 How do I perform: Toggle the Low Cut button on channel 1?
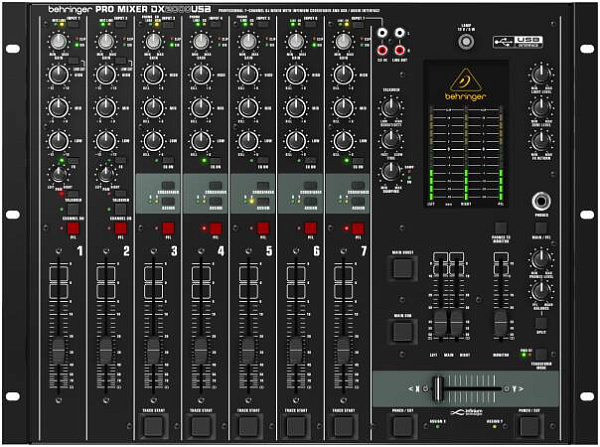pyautogui.click(x=73, y=61)
